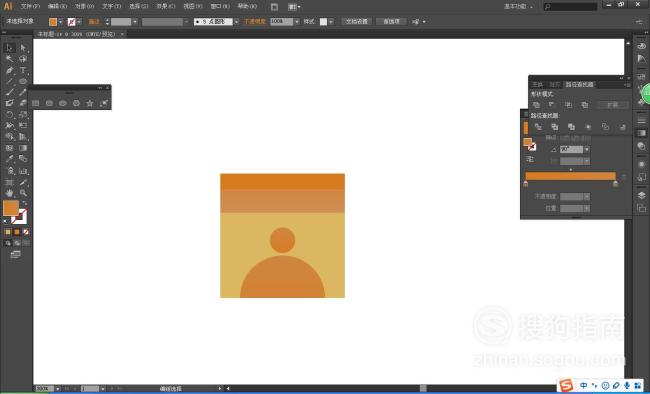The width and height of the screenshot is (650, 394).
Task: Click Trim pathfinder icon
Action: click(555, 127)
